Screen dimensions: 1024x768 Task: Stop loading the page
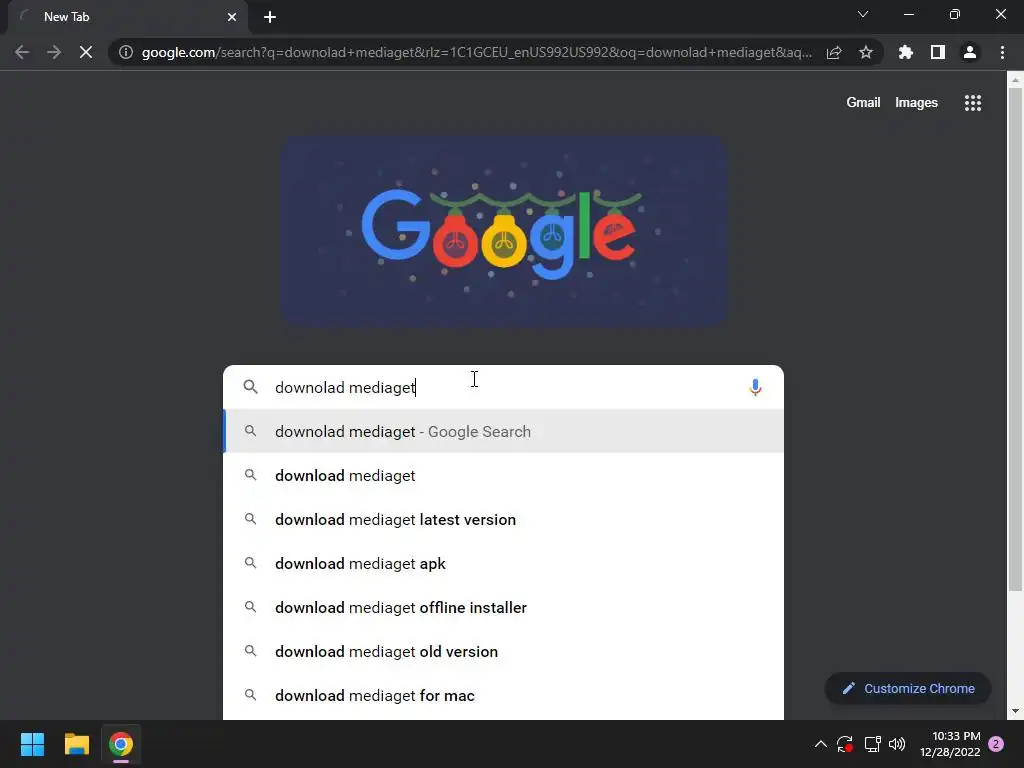[86, 52]
